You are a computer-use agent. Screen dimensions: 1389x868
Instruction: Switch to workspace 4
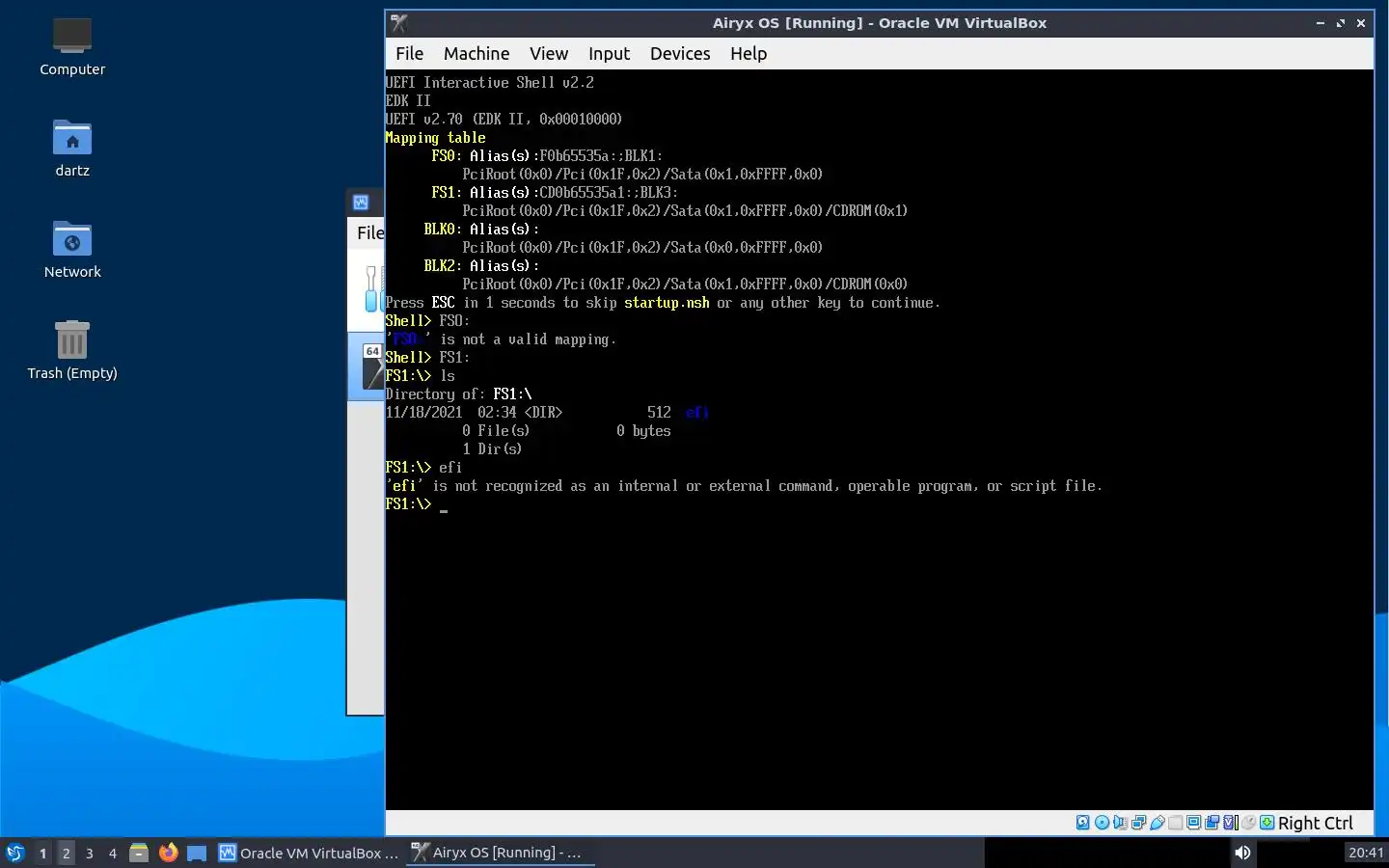[113, 853]
